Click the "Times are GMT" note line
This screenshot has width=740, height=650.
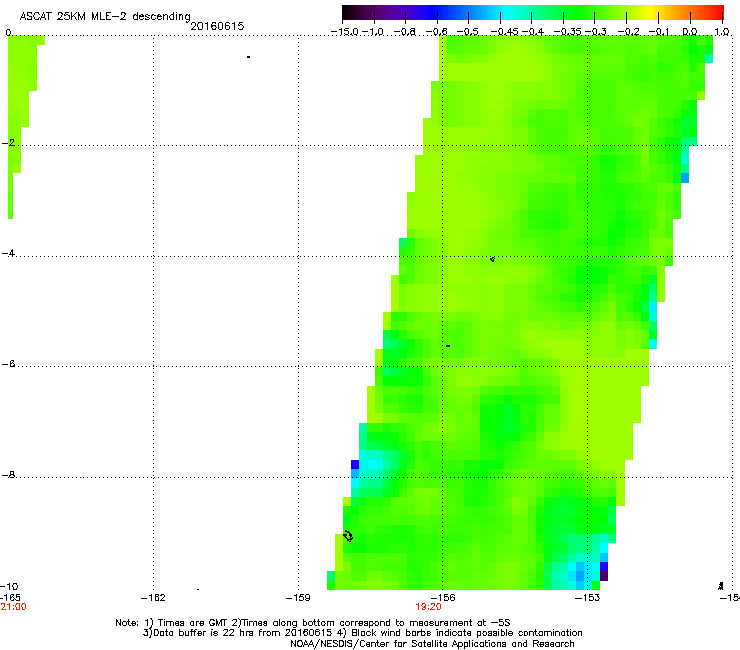[x=313, y=623]
